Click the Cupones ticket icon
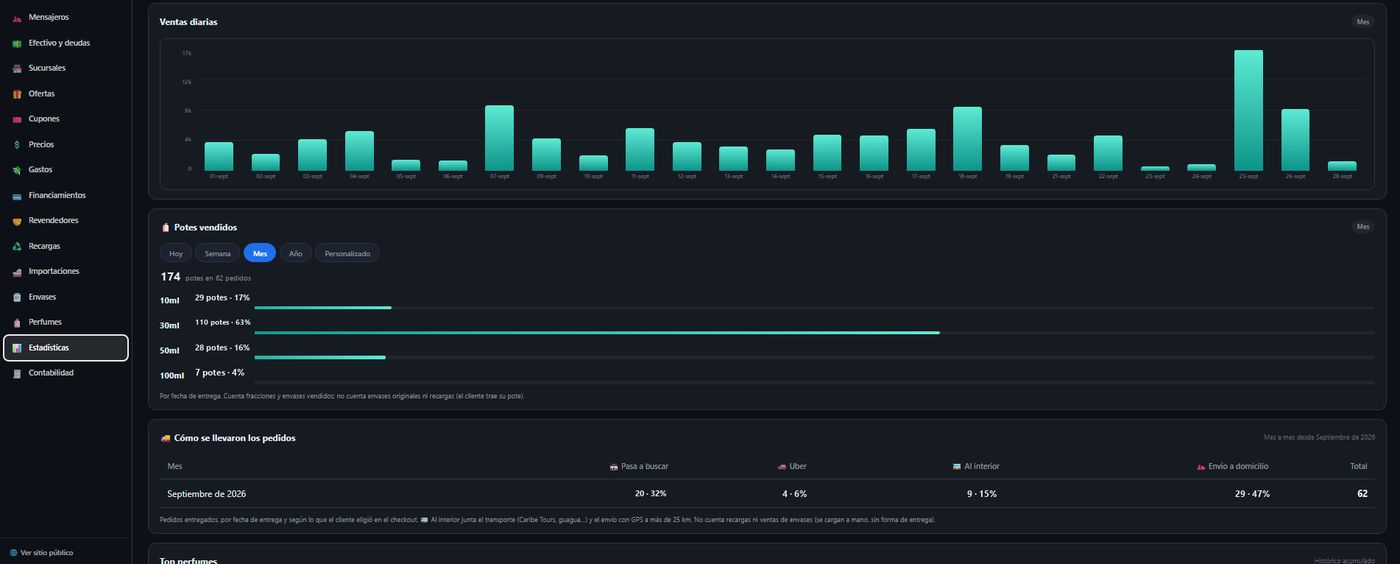The image size is (1400, 564). click(17, 119)
